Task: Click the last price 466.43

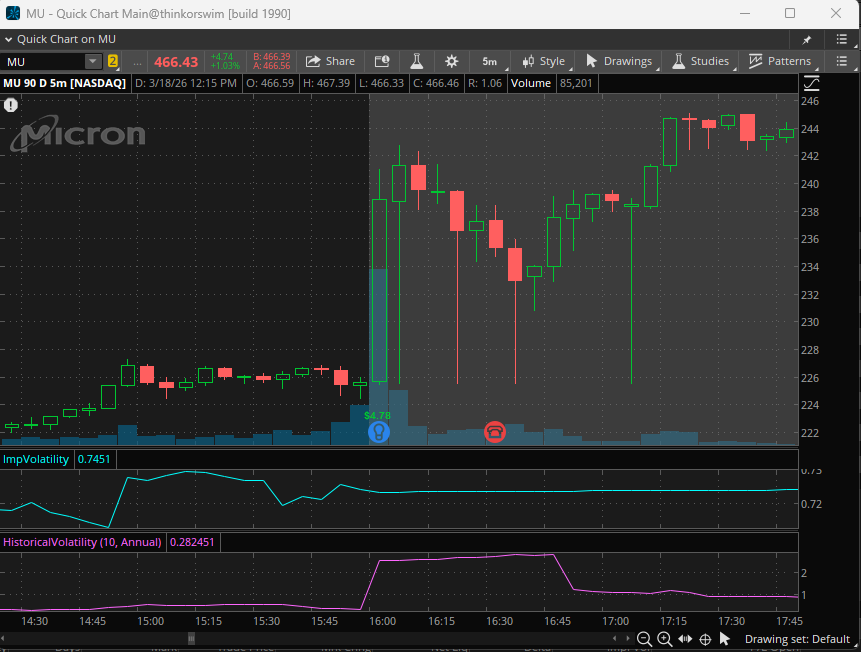Action: 176,62
